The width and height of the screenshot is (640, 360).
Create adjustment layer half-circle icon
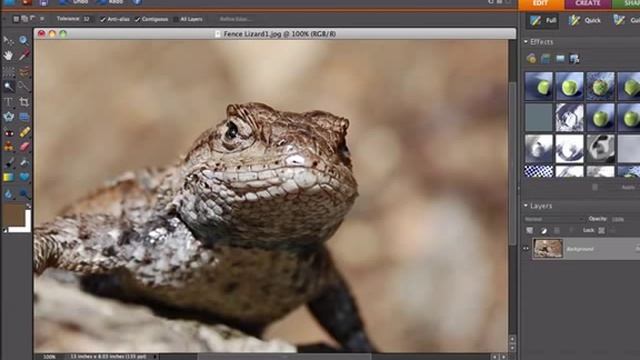tap(544, 231)
